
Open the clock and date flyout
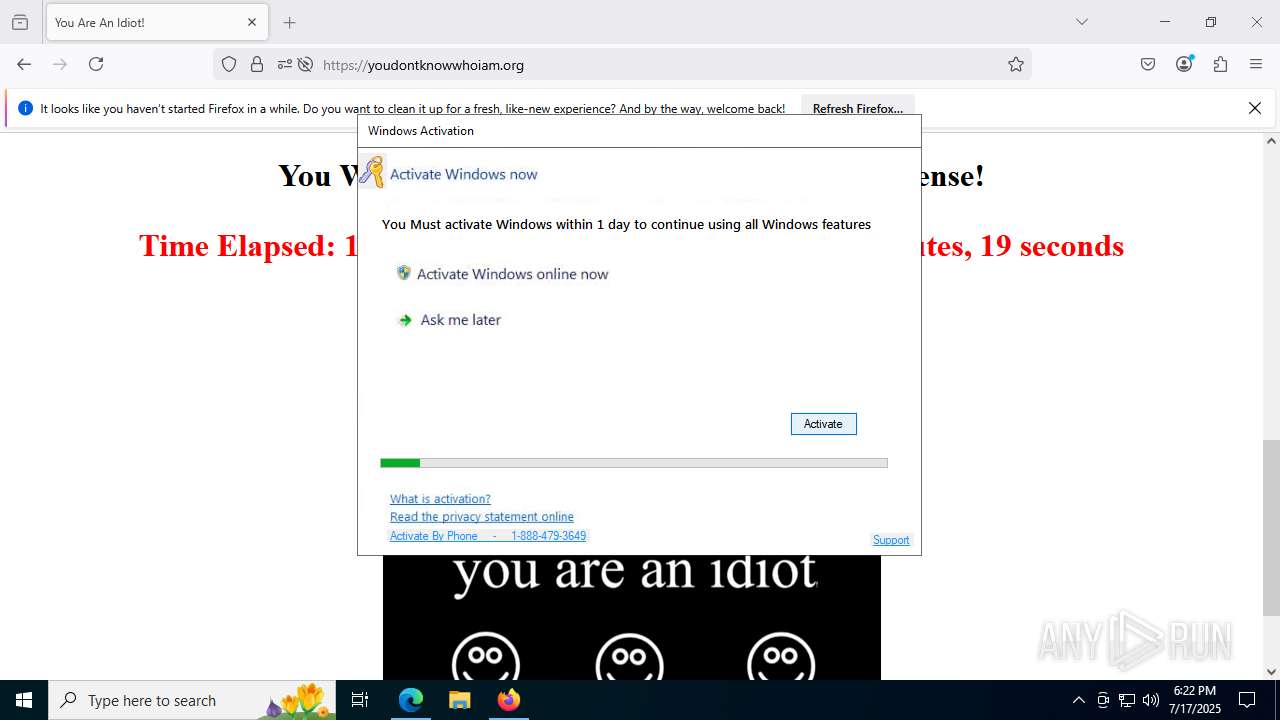[1195, 700]
